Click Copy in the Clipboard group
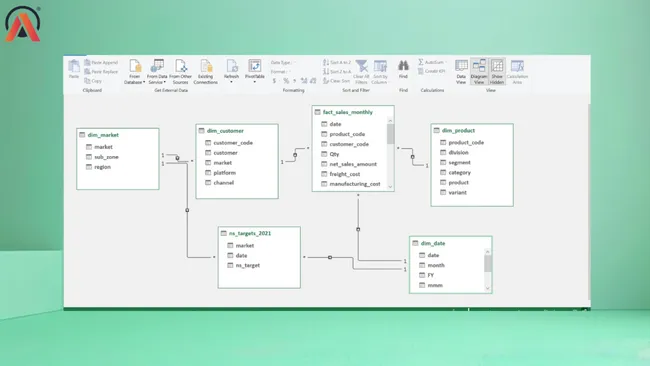The height and width of the screenshot is (366, 650). click(x=93, y=81)
